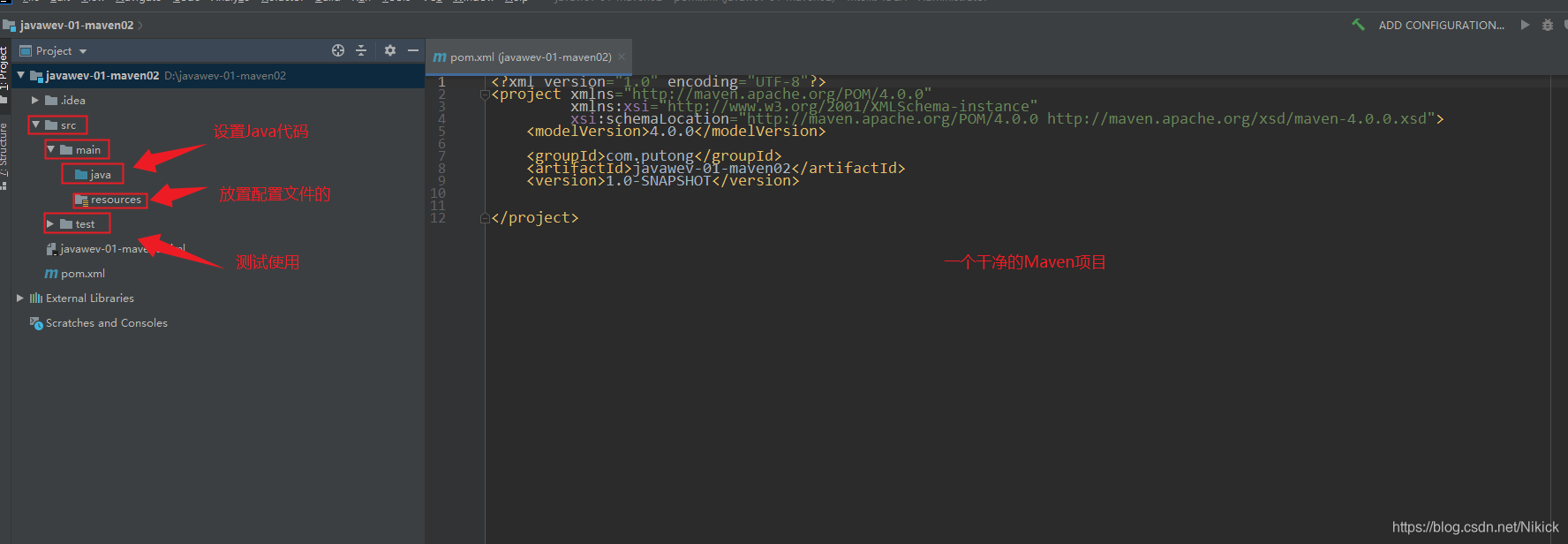The width and height of the screenshot is (1568, 544).
Task: Collapse the javawev-01-maven02 root node arrow
Action: click(21, 75)
